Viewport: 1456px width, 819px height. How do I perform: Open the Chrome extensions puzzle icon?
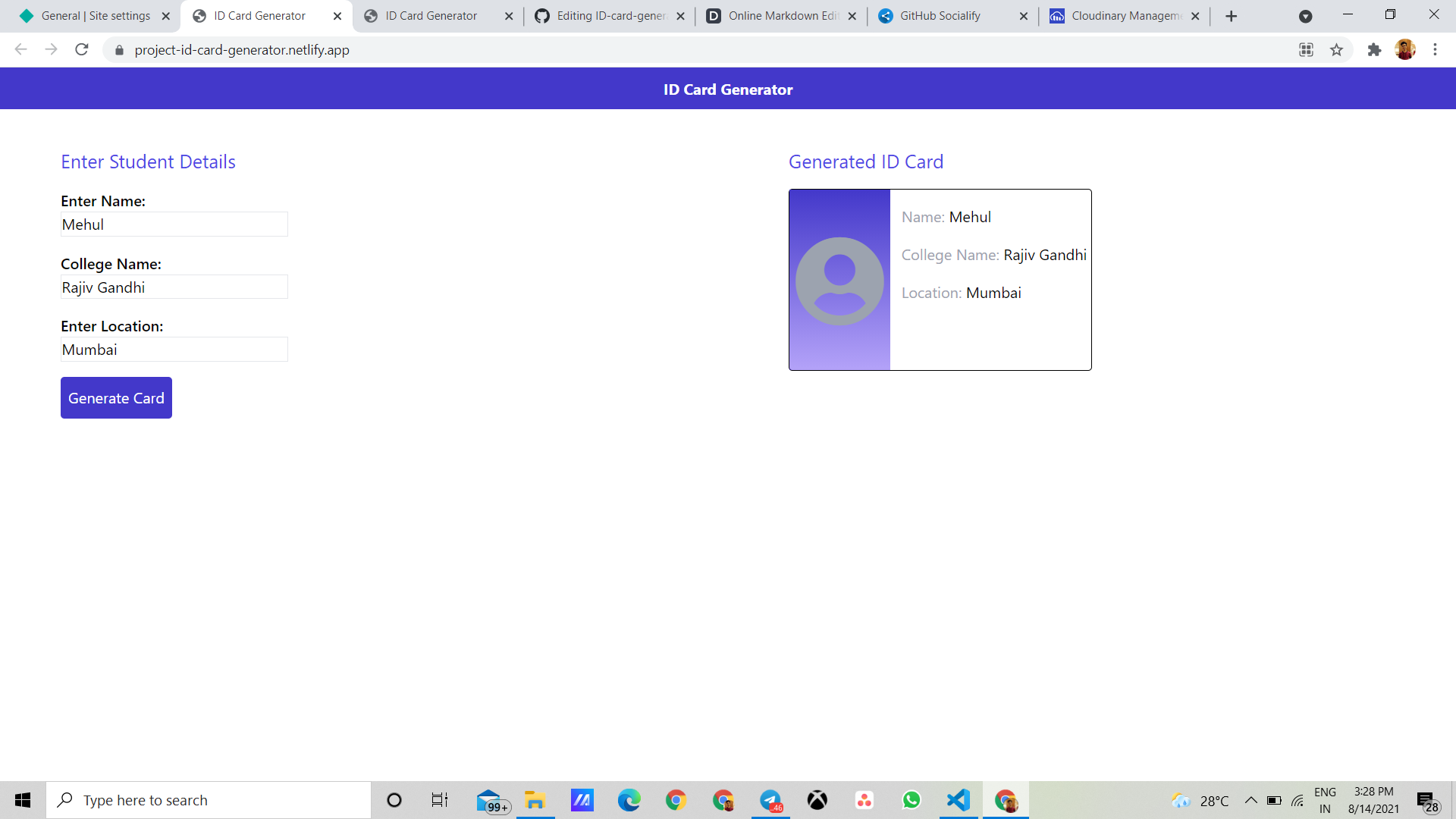click(x=1375, y=49)
